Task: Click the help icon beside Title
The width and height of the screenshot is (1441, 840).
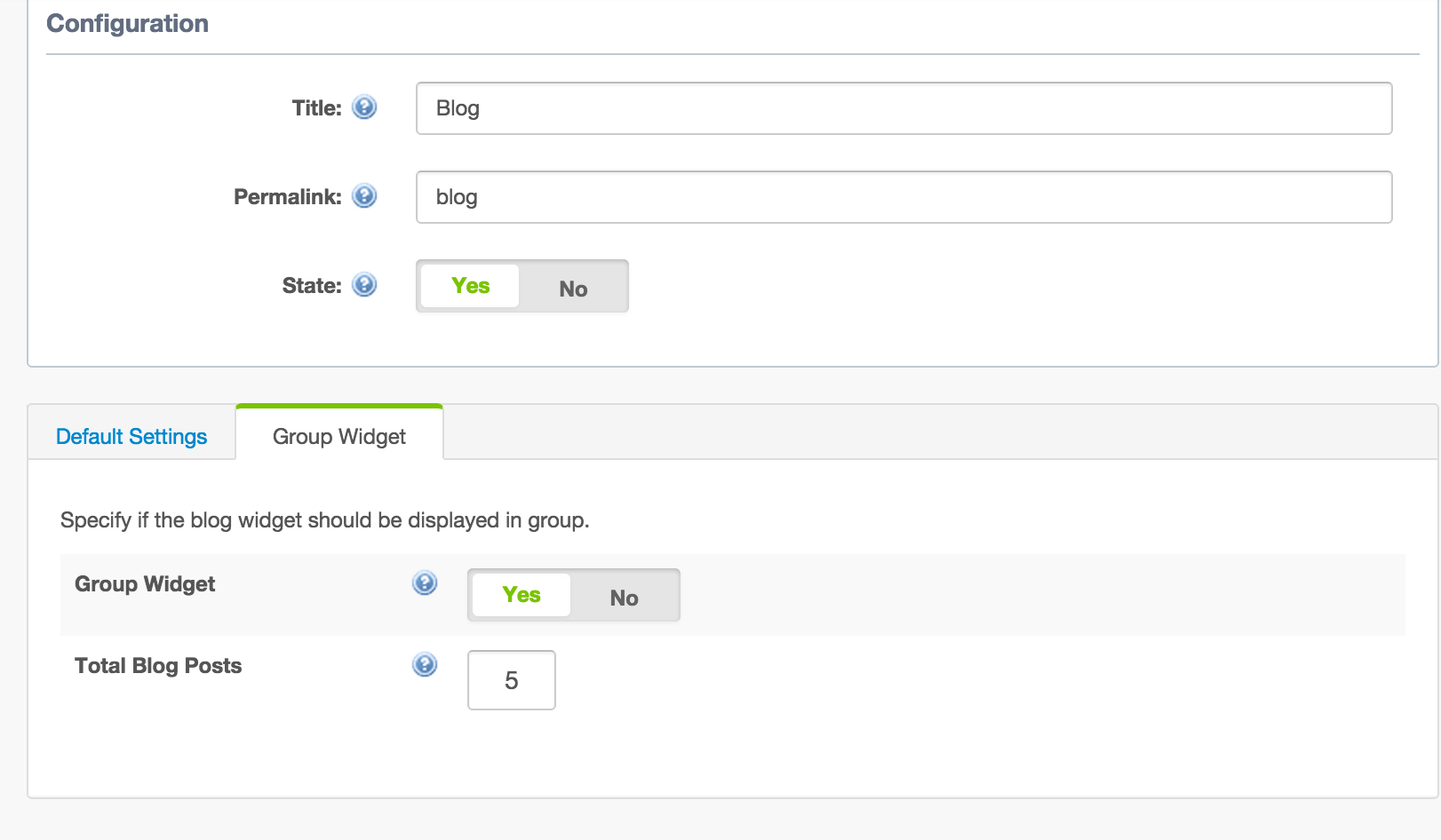Action: (364, 107)
